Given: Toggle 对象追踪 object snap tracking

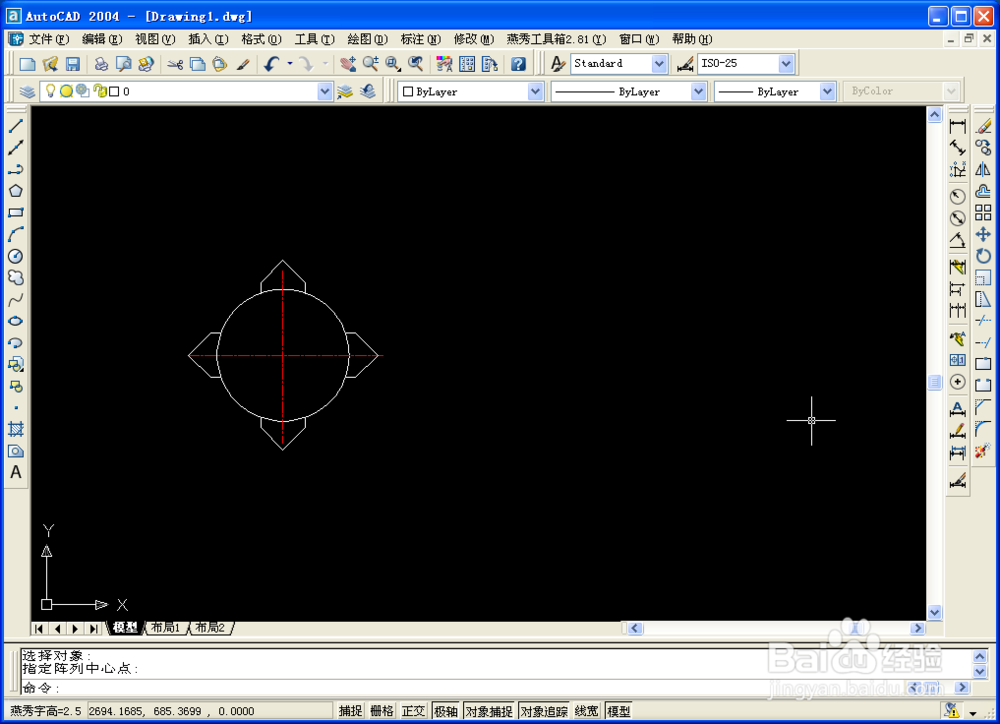Looking at the screenshot, I should coord(544,711).
